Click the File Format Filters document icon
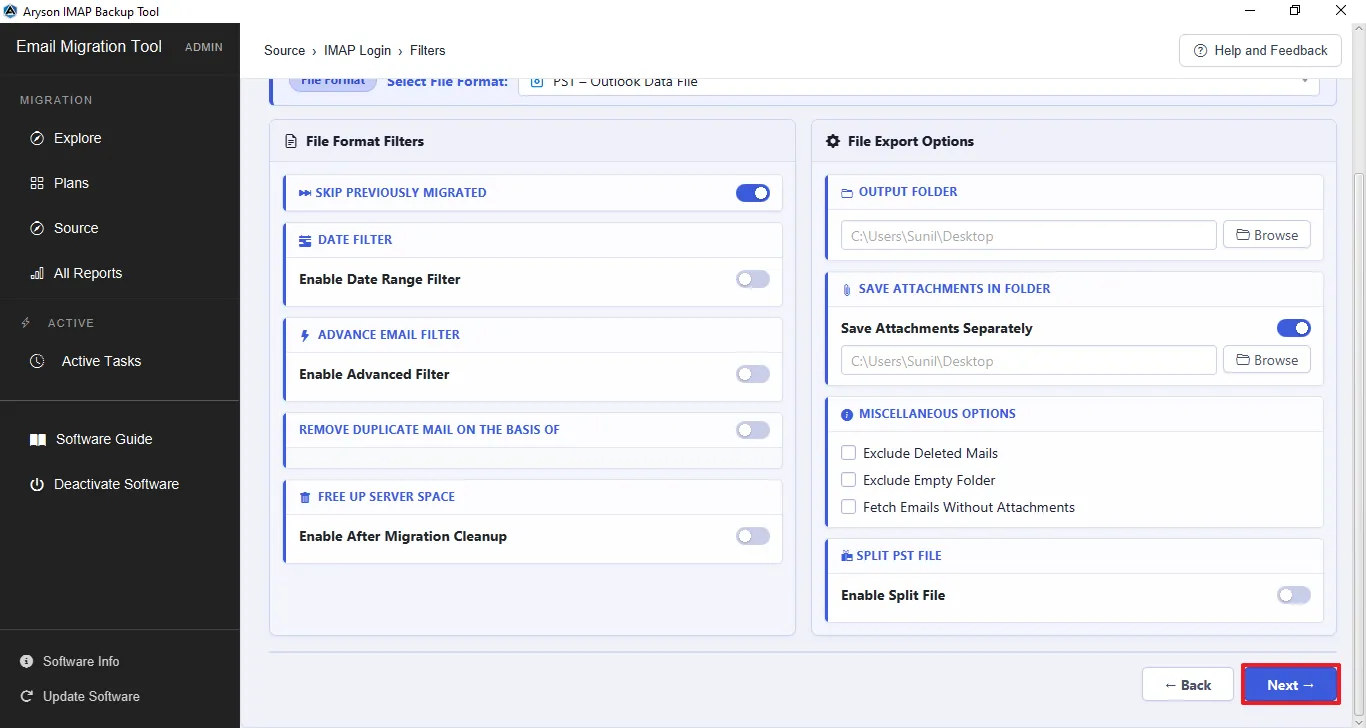The image size is (1366, 728). pos(291,141)
